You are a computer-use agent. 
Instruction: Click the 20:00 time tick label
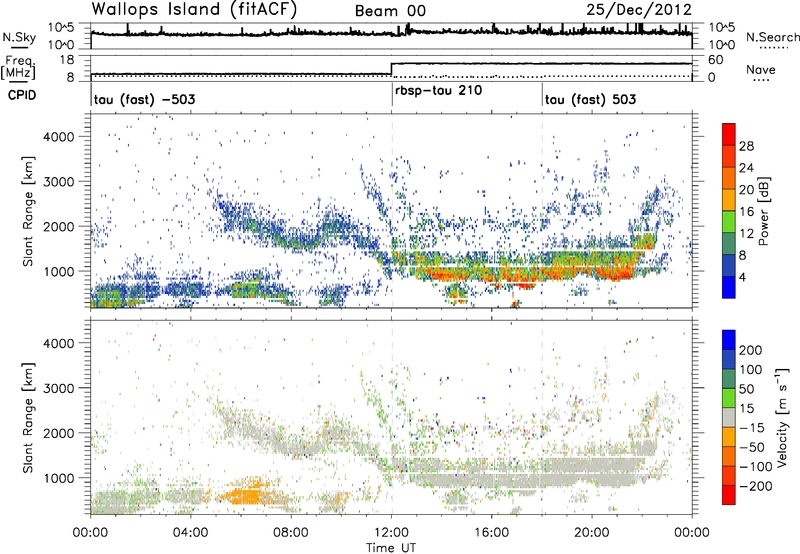pos(592,533)
